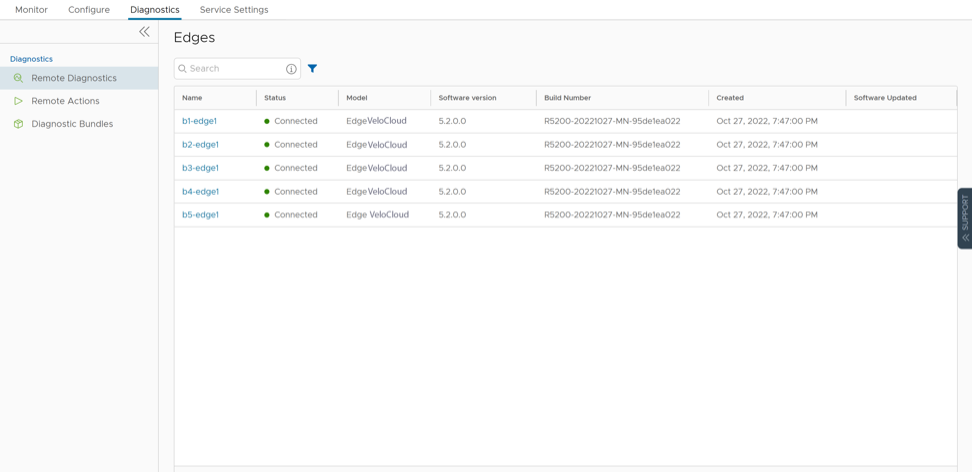Sort edges by Status column header
Screen dimensions: 972x472
[x=275, y=98]
